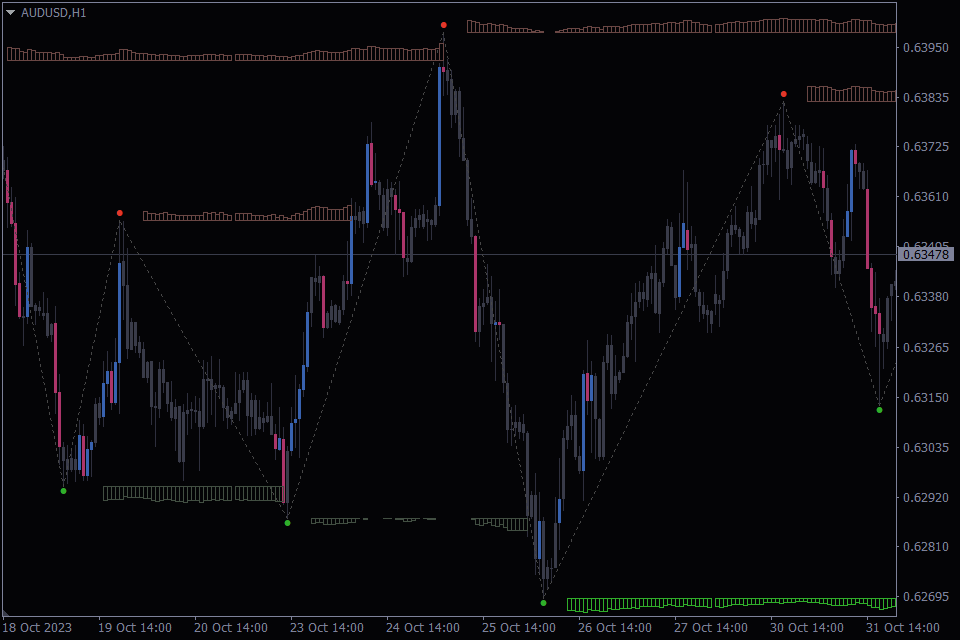Screen dimensions: 960x640
Task: Click the green ZigZag trough dot near 25 Oct
Action: pos(542,603)
